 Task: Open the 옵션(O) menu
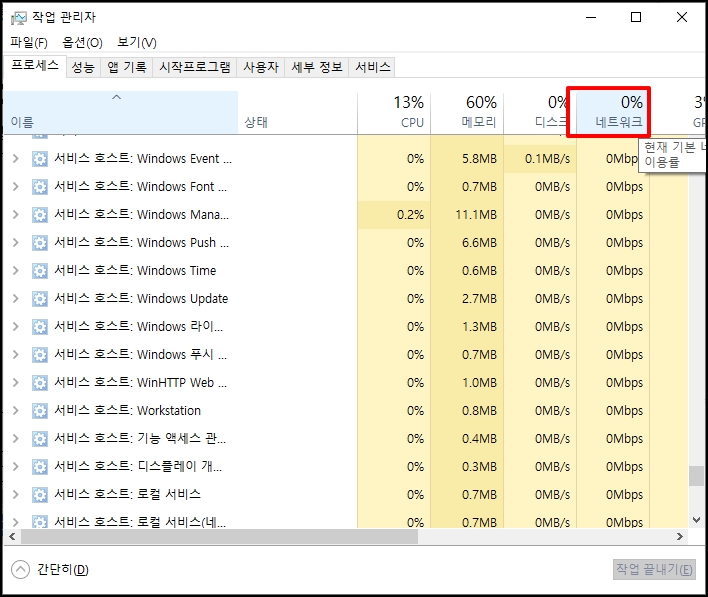click(82, 42)
